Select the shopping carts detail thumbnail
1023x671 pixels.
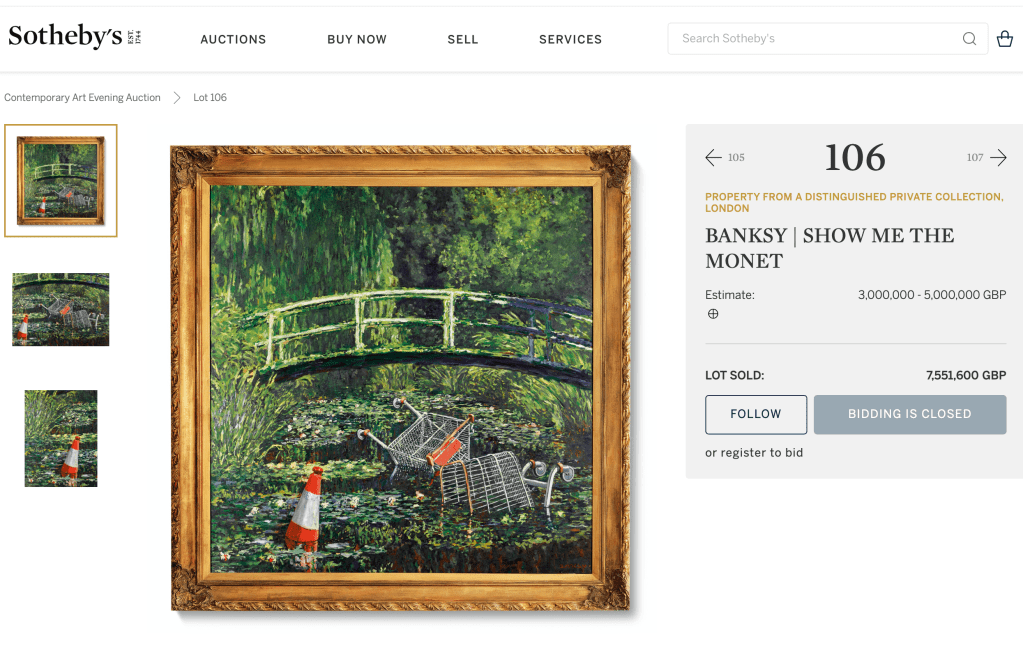point(61,309)
